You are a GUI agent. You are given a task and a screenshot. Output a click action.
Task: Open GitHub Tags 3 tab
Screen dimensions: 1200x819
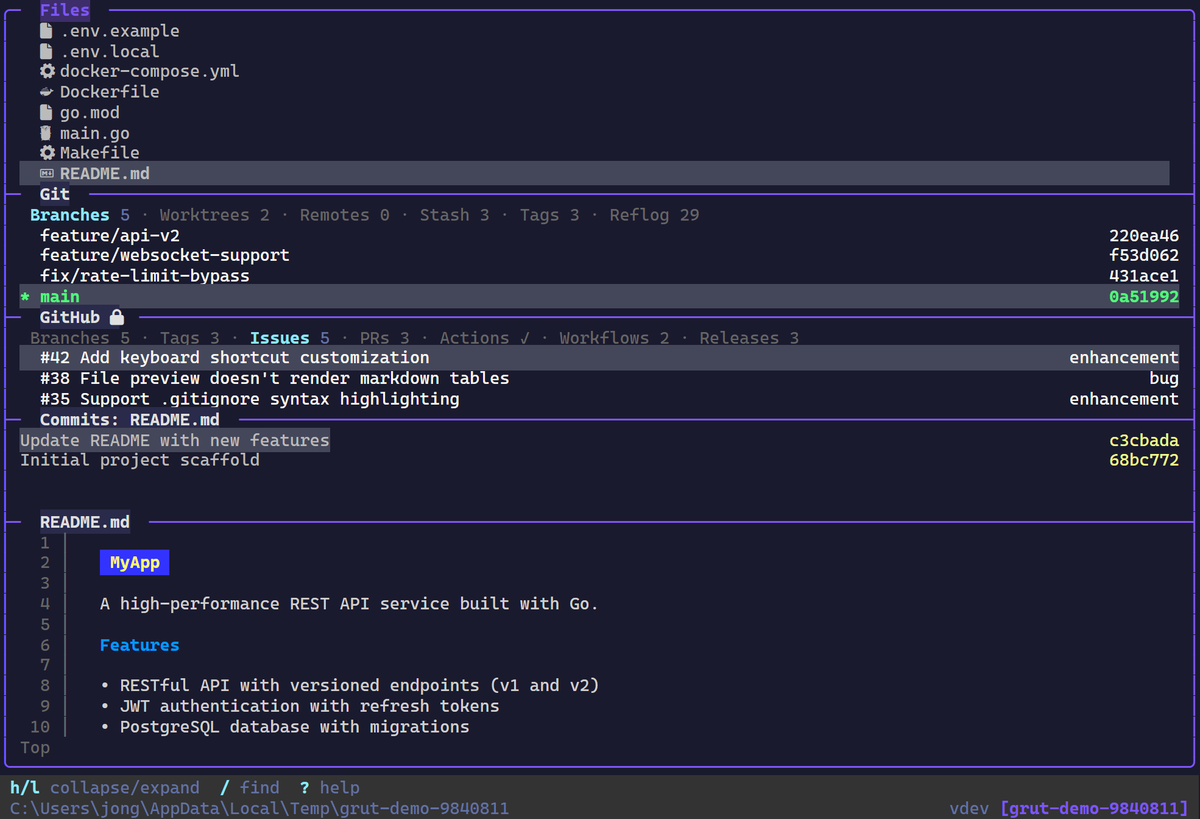[190, 338]
